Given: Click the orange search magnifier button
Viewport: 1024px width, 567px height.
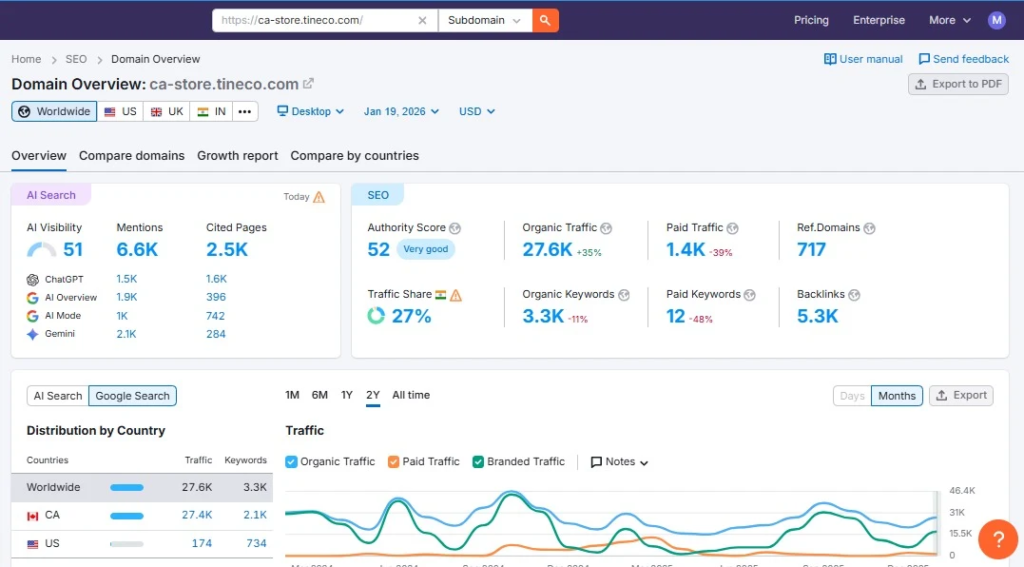Looking at the screenshot, I should (x=545, y=20).
